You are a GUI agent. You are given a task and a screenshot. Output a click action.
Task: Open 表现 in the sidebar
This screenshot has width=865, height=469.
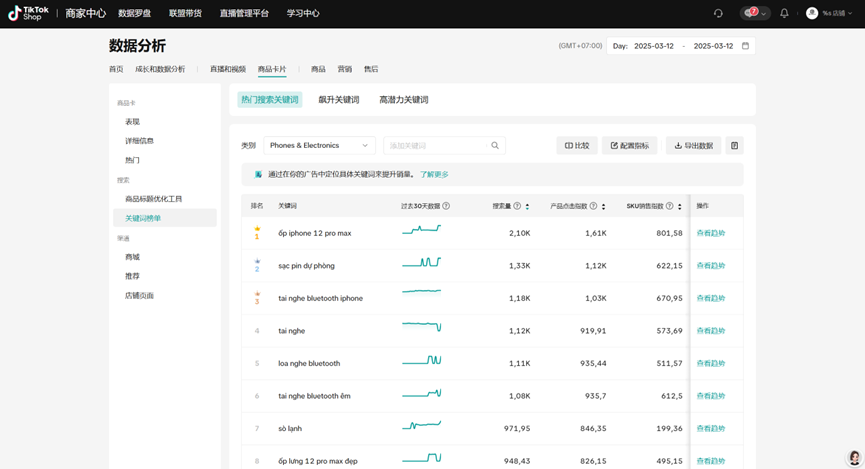point(132,121)
